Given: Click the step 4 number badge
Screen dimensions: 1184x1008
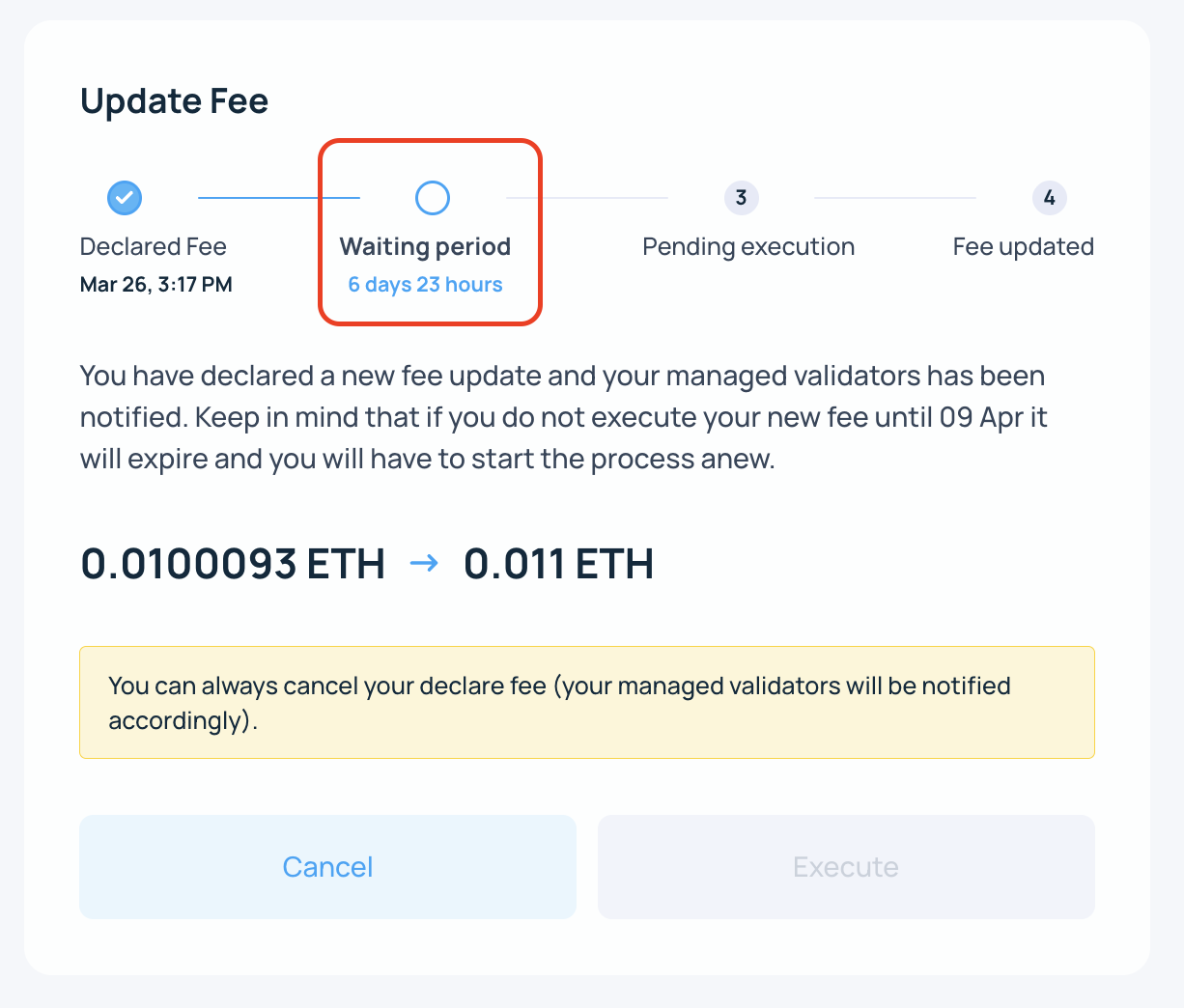Looking at the screenshot, I should (x=1049, y=198).
